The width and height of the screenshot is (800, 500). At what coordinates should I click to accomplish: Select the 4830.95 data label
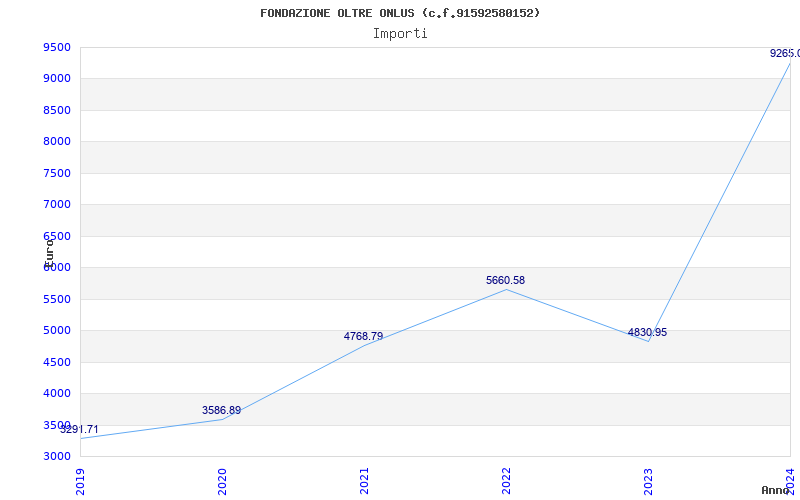[x=647, y=332]
